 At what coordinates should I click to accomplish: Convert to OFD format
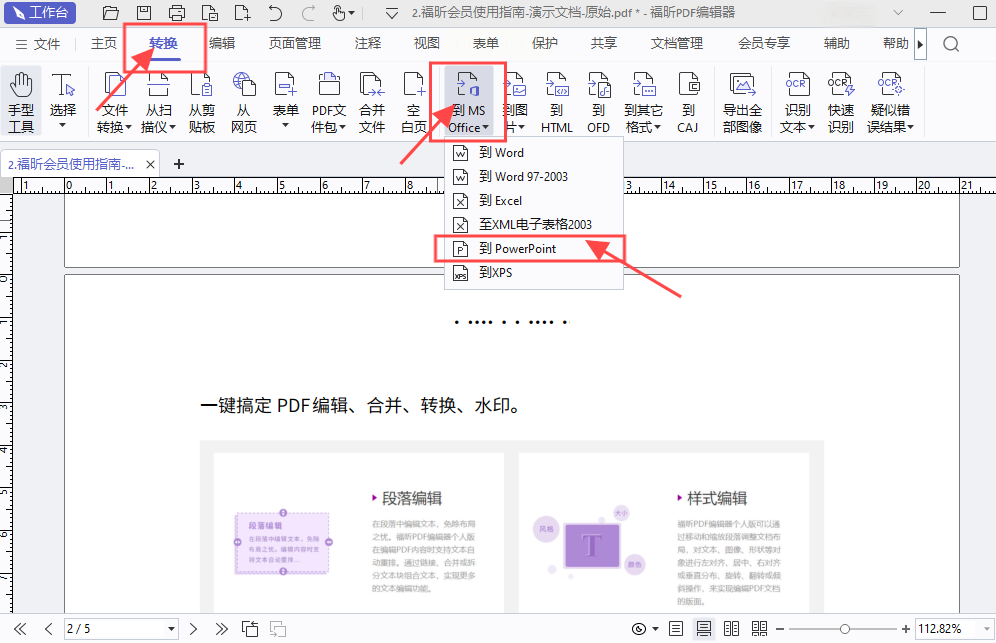pos(598,102)
